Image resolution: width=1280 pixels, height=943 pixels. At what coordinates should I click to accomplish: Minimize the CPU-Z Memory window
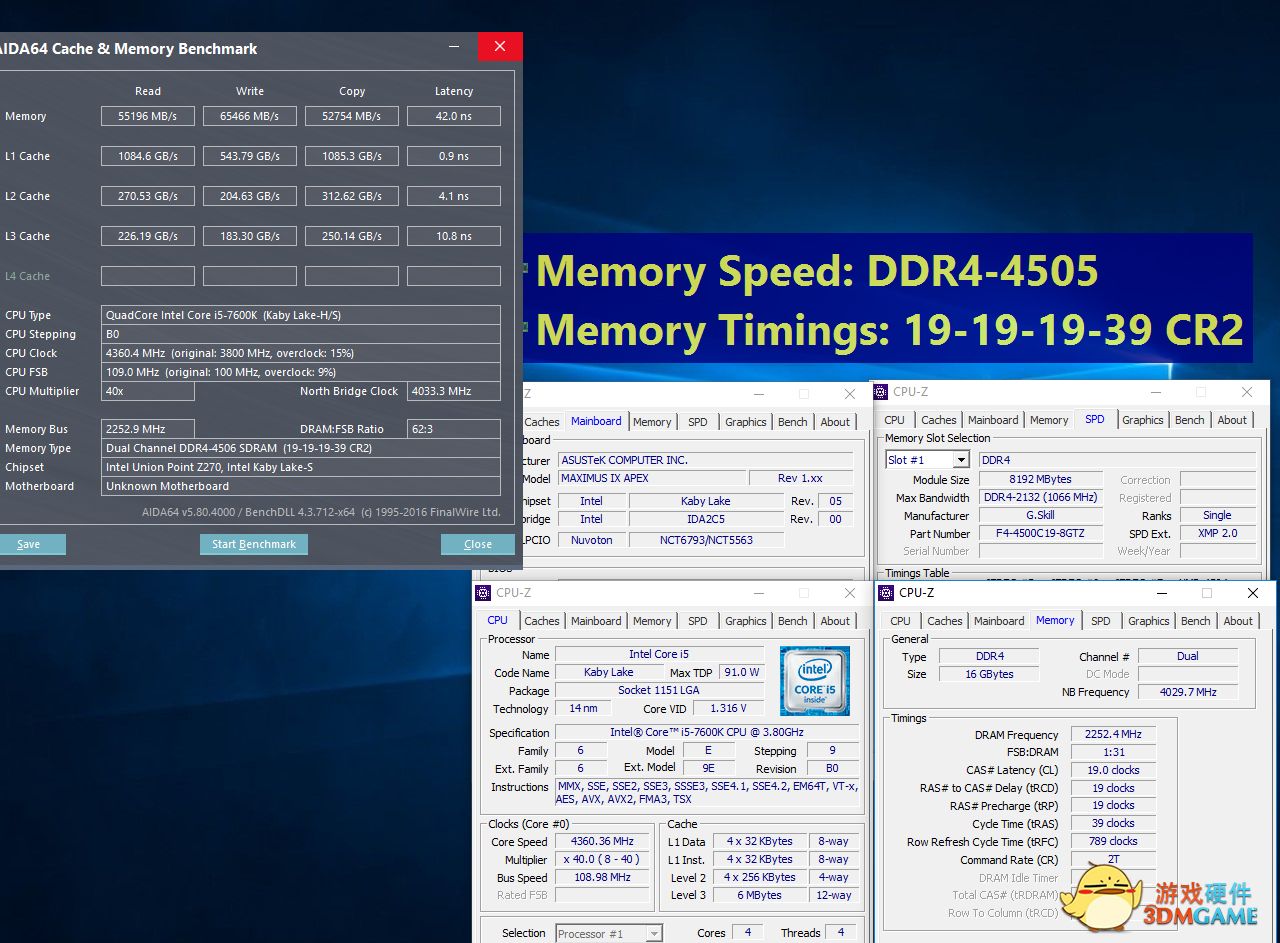coord(1163,593)
